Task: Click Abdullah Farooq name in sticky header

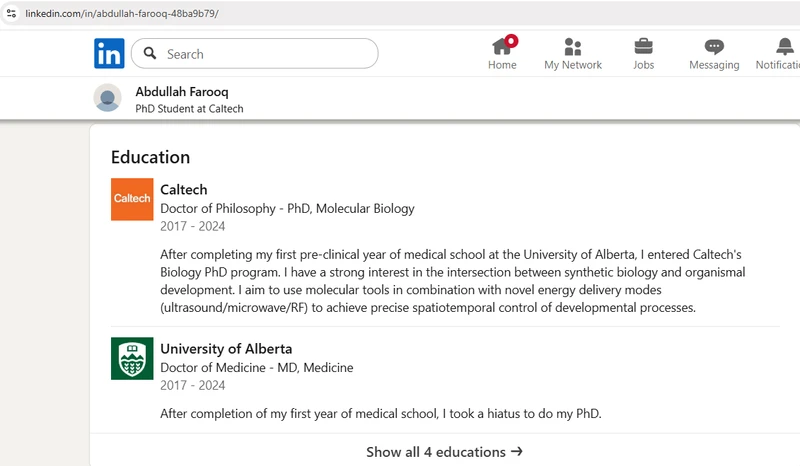Action: (x=181, y=91)
